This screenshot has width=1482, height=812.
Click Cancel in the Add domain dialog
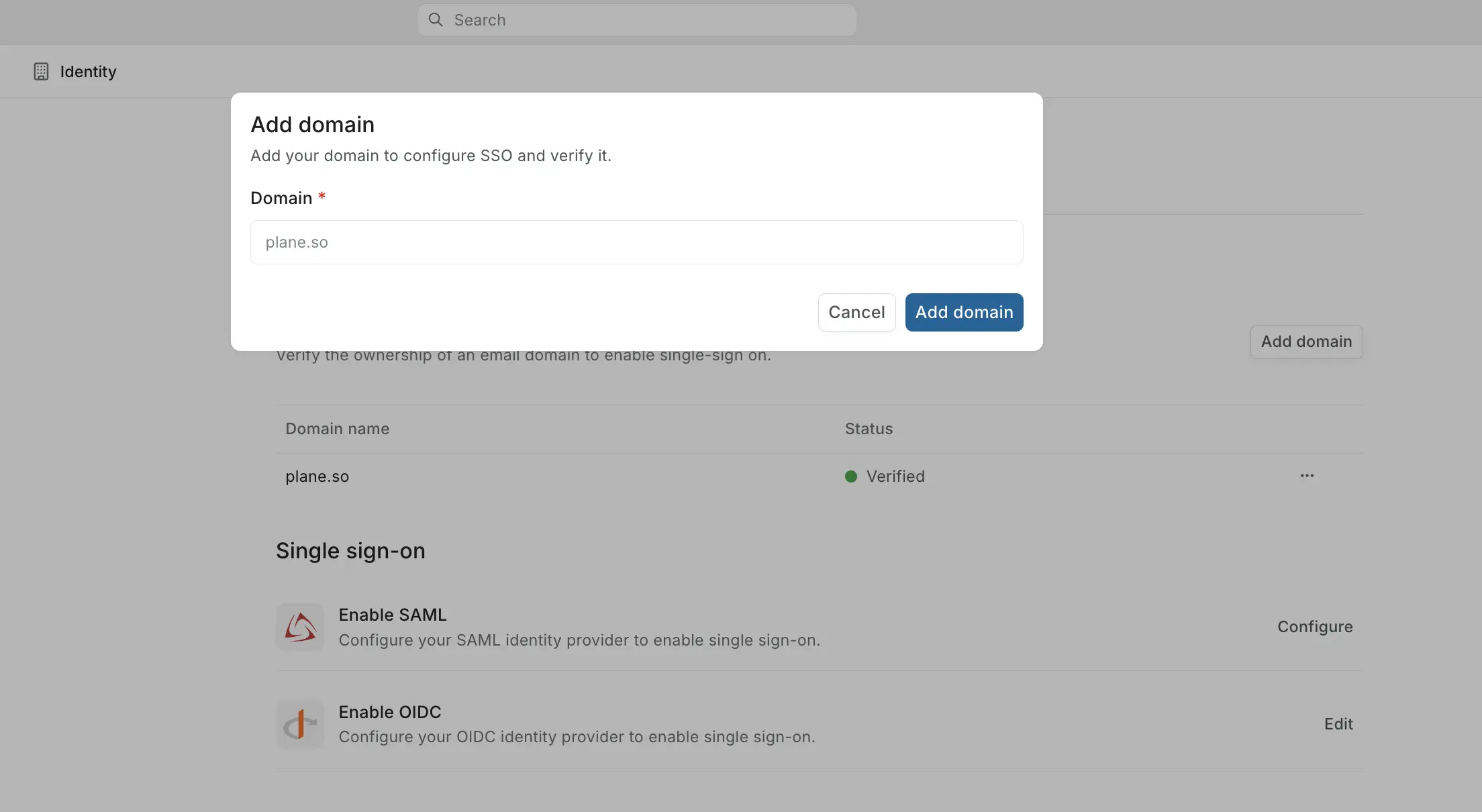[x=856, y=312]
